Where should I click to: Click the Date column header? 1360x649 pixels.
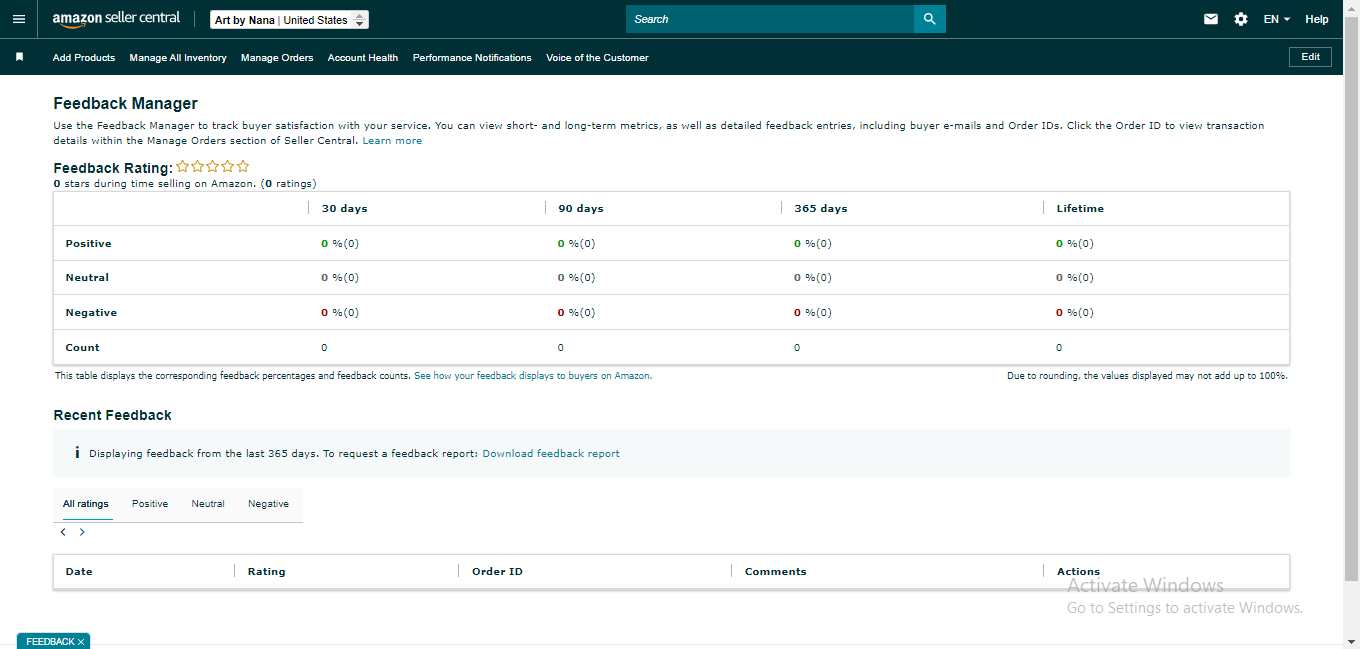pyautogui.click(x=79, y=572)
